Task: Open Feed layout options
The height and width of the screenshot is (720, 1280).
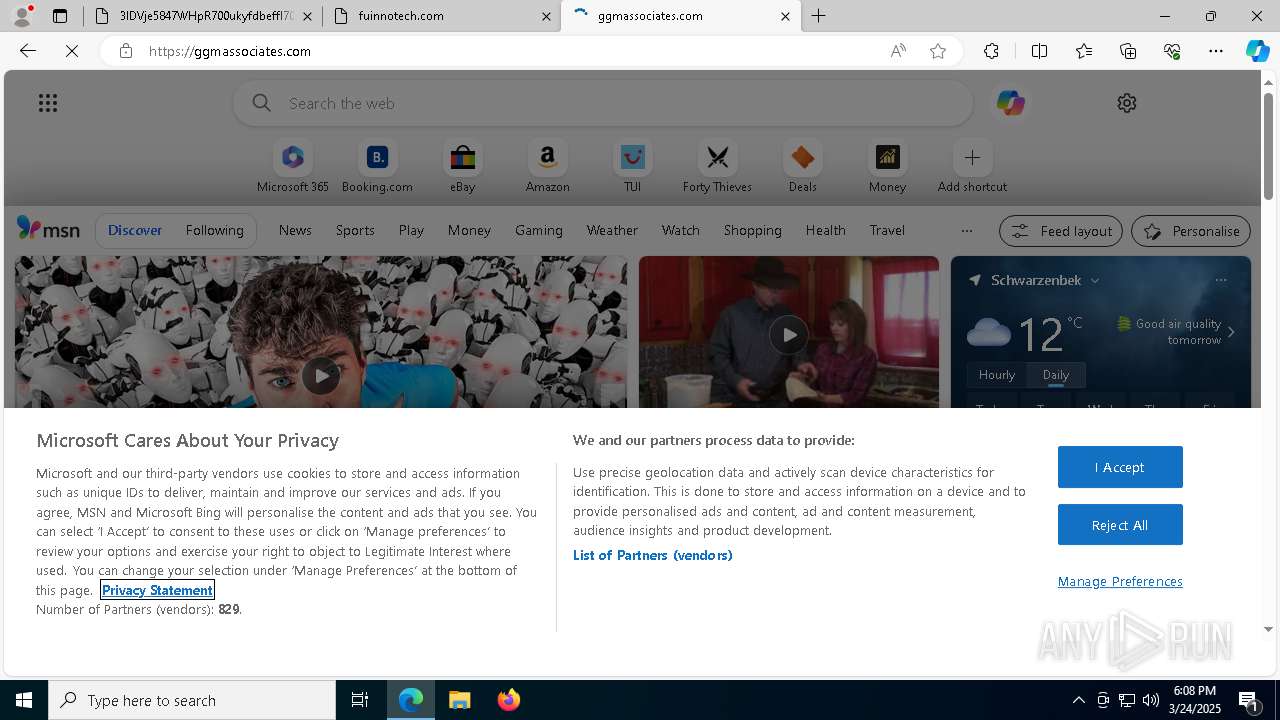Action: click(x=1061, y=231)
